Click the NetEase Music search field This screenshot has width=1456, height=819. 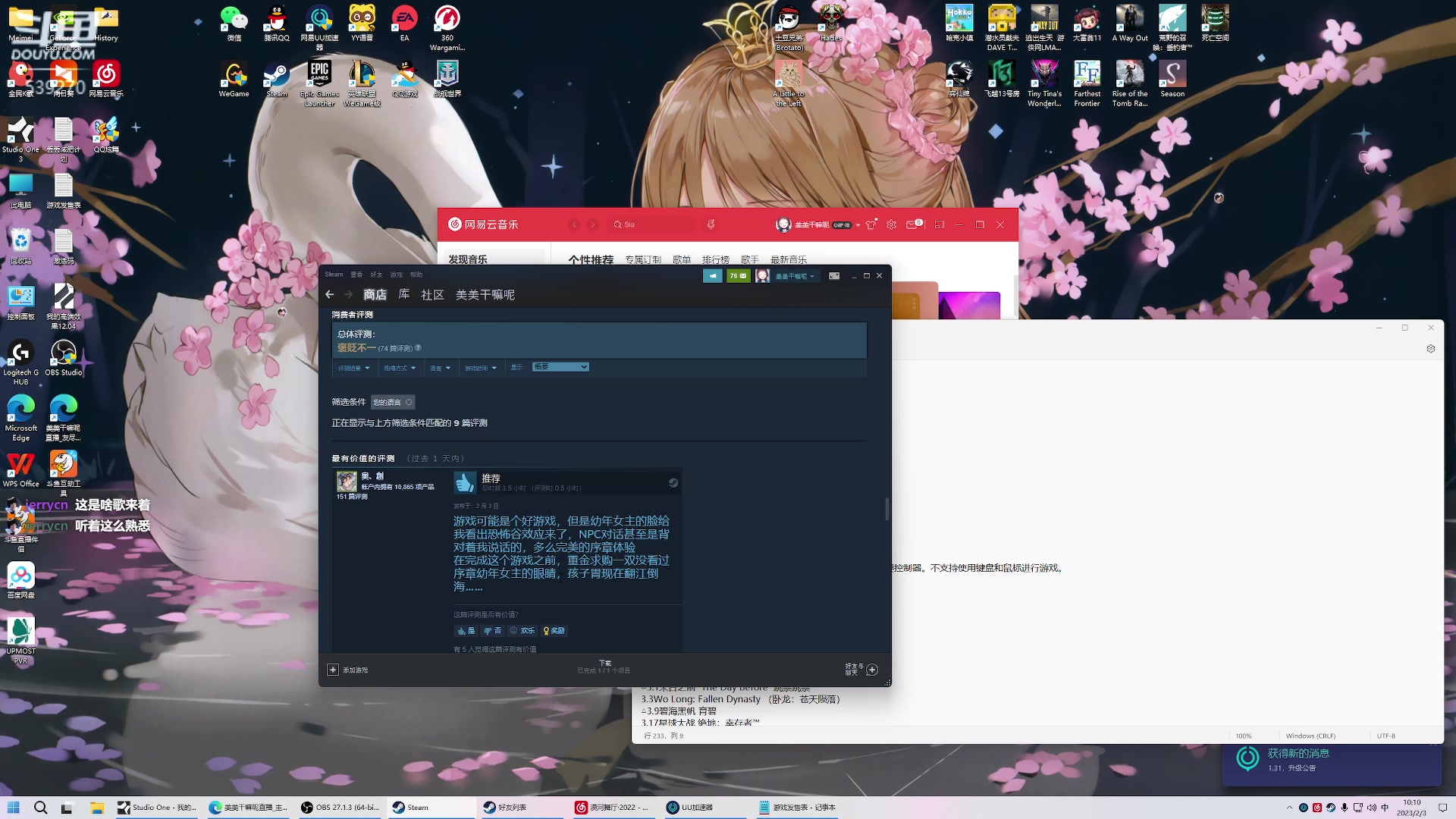(652, 224)
